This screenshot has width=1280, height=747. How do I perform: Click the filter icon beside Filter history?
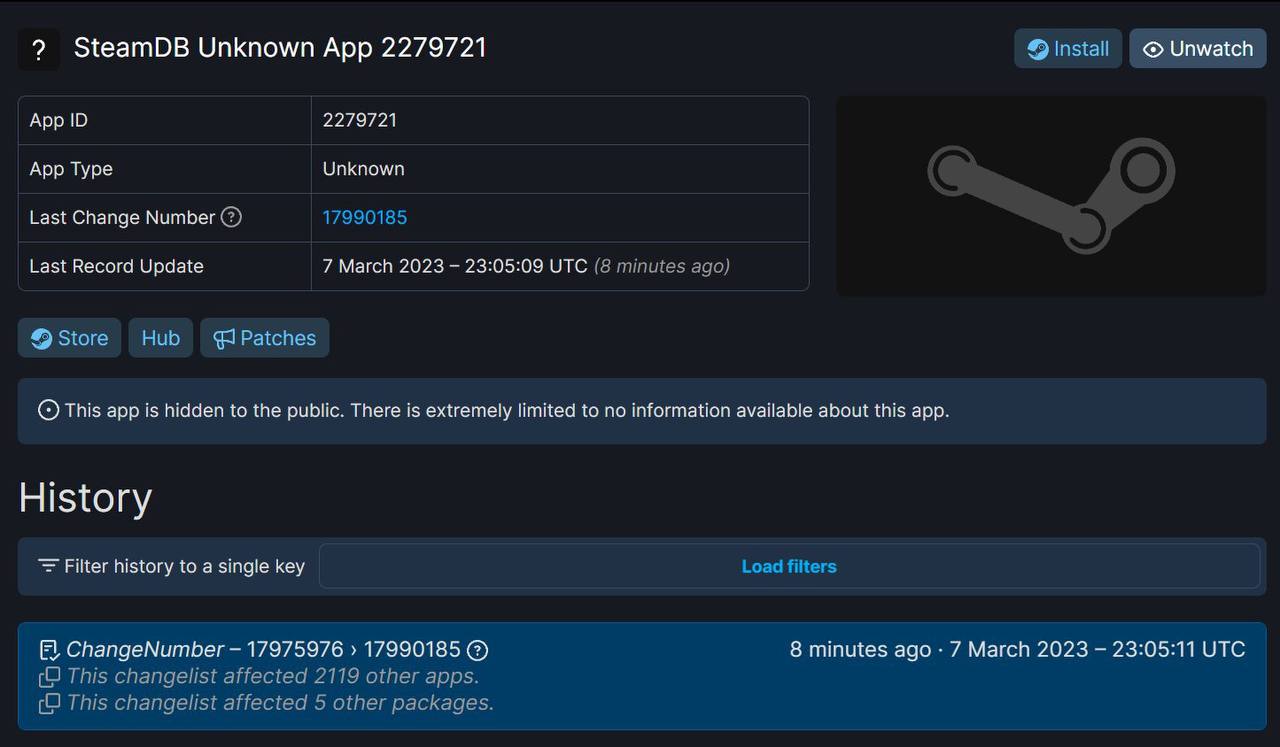pos(48,566)
